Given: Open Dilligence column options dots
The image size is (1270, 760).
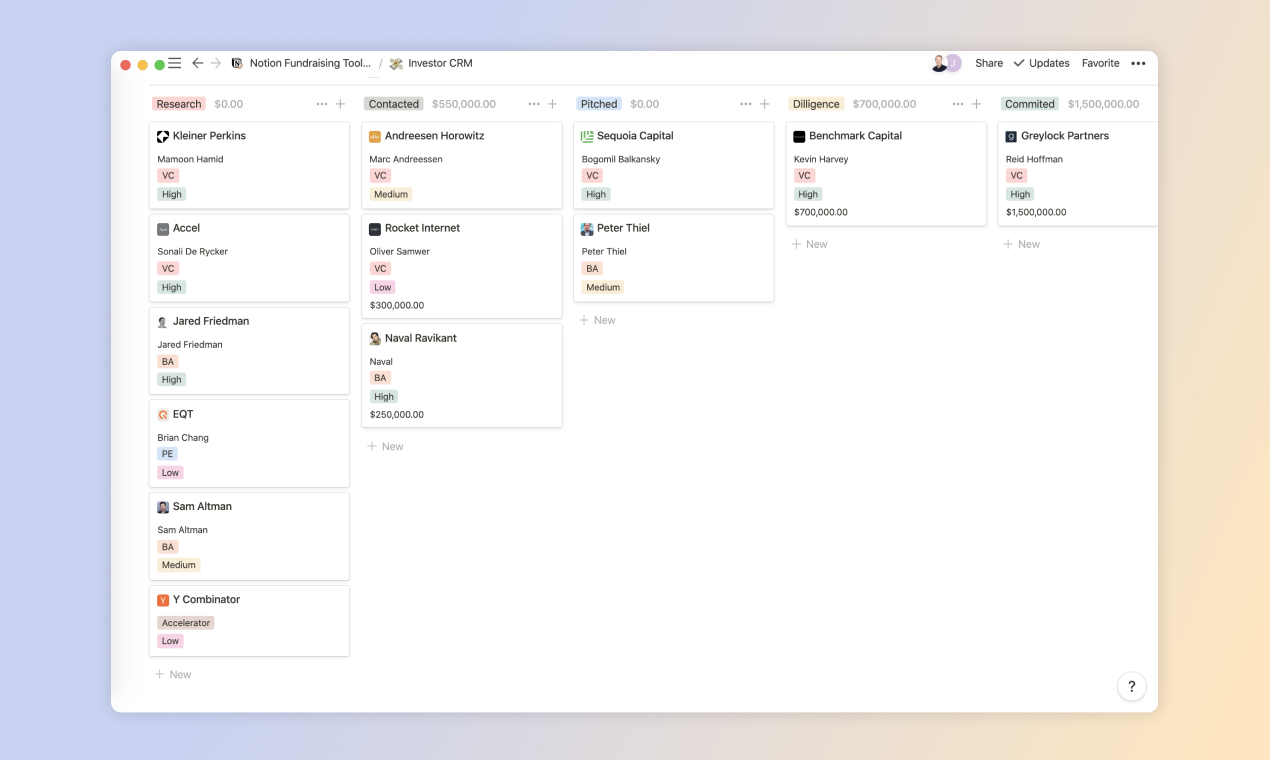Looking at the screenshot, I should coord(958,104).
